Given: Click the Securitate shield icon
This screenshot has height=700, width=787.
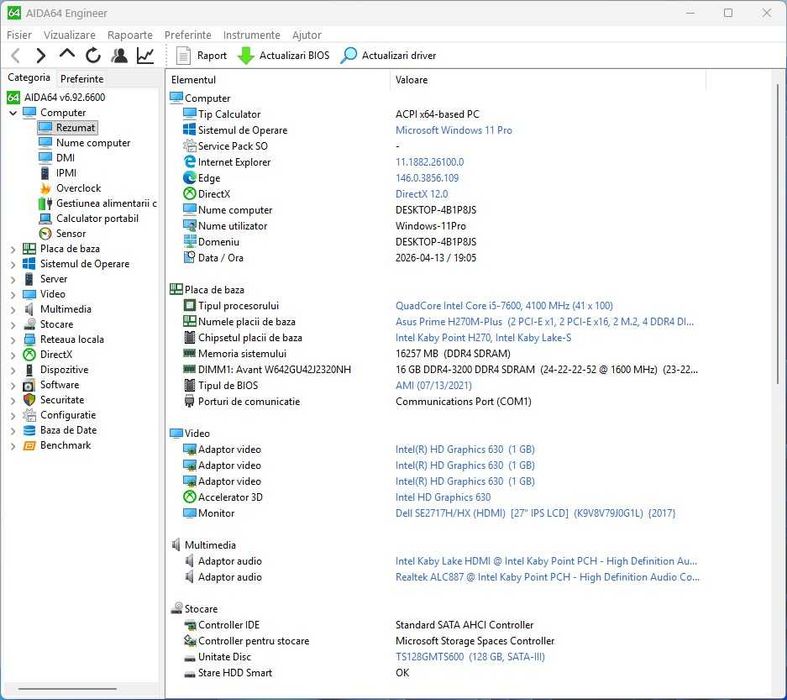Looking at the screenshot, I should [x=29, y=400].
